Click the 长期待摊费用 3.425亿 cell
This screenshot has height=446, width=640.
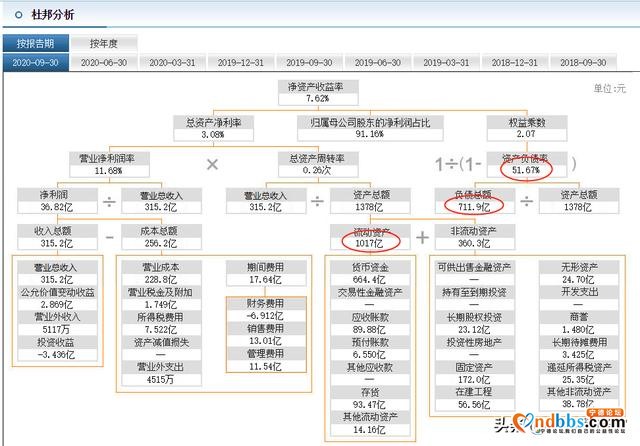(579, 348)
